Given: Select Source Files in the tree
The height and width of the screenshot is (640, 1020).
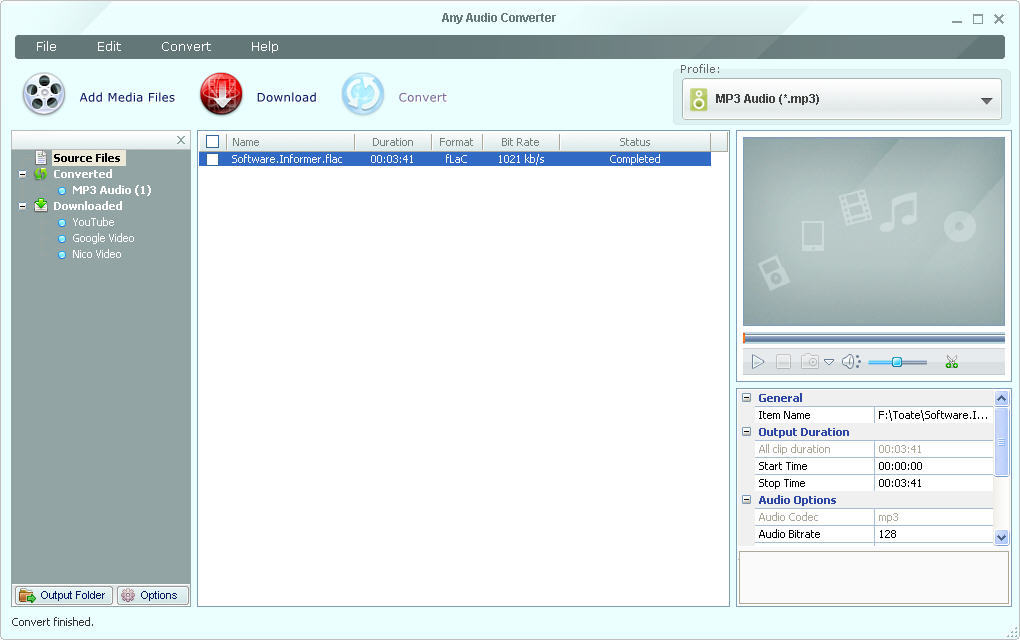Looking at the screenshot, I should coord(87,158).
